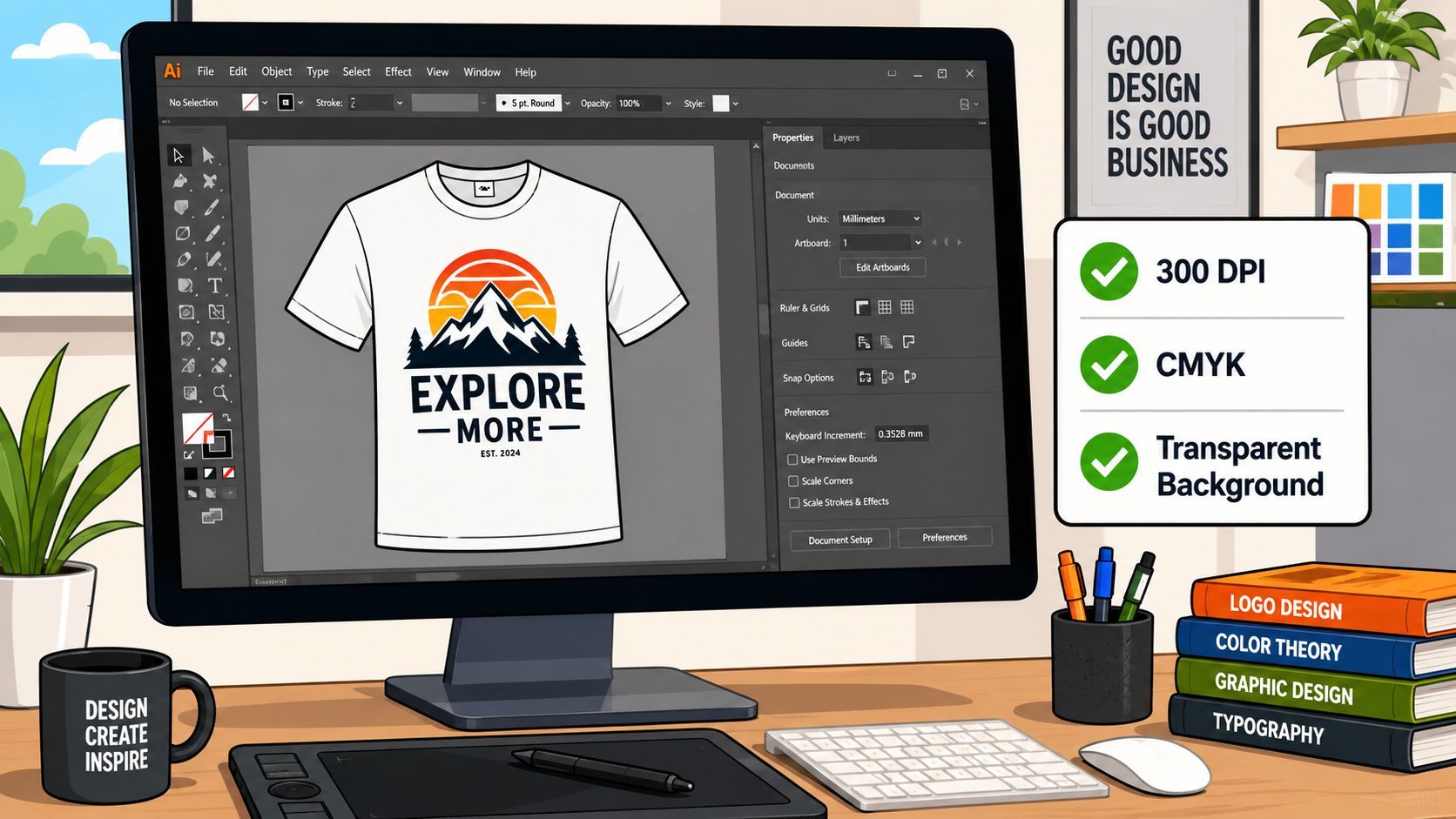This screenshot has height=819, width=1456.
Task: Open Document Setup
Action: [839, 540]
